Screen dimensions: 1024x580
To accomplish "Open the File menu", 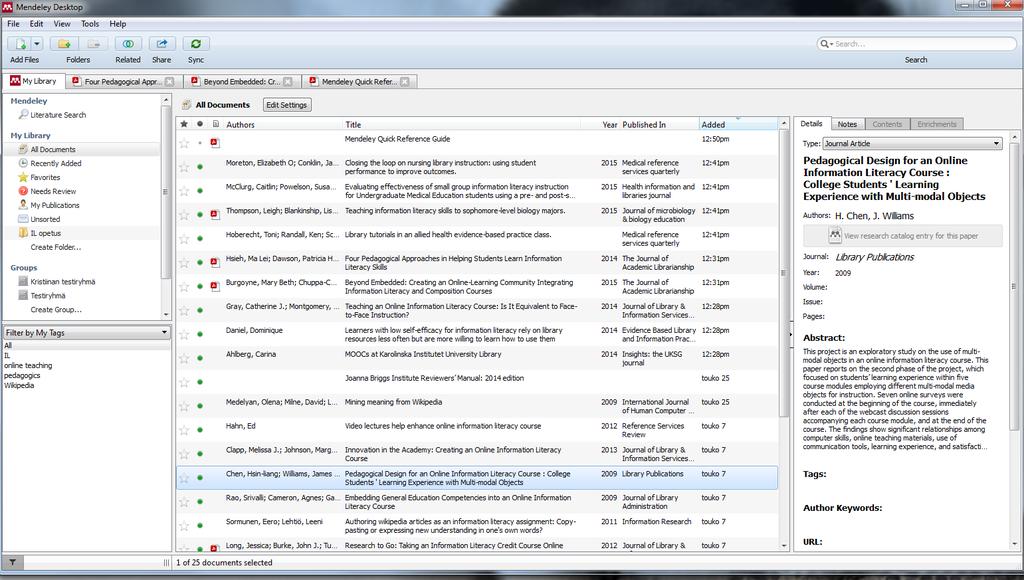I will click(13, 24).
